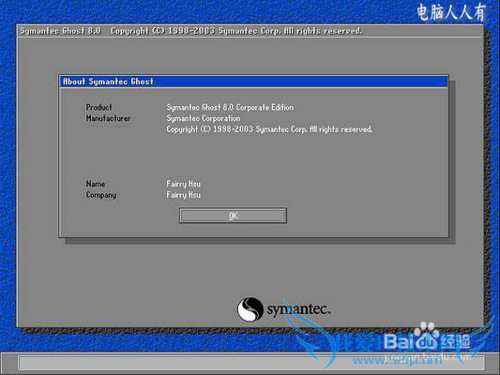
Task: Click the Name label
Action: 95,184
